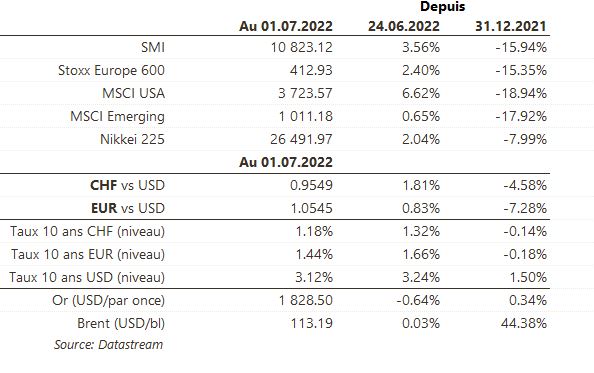Viewport: 594px width, 373px height.
Task: Select the Taux 10 ans CHF label
Action: pyautogui.click(x=88, y=231)
